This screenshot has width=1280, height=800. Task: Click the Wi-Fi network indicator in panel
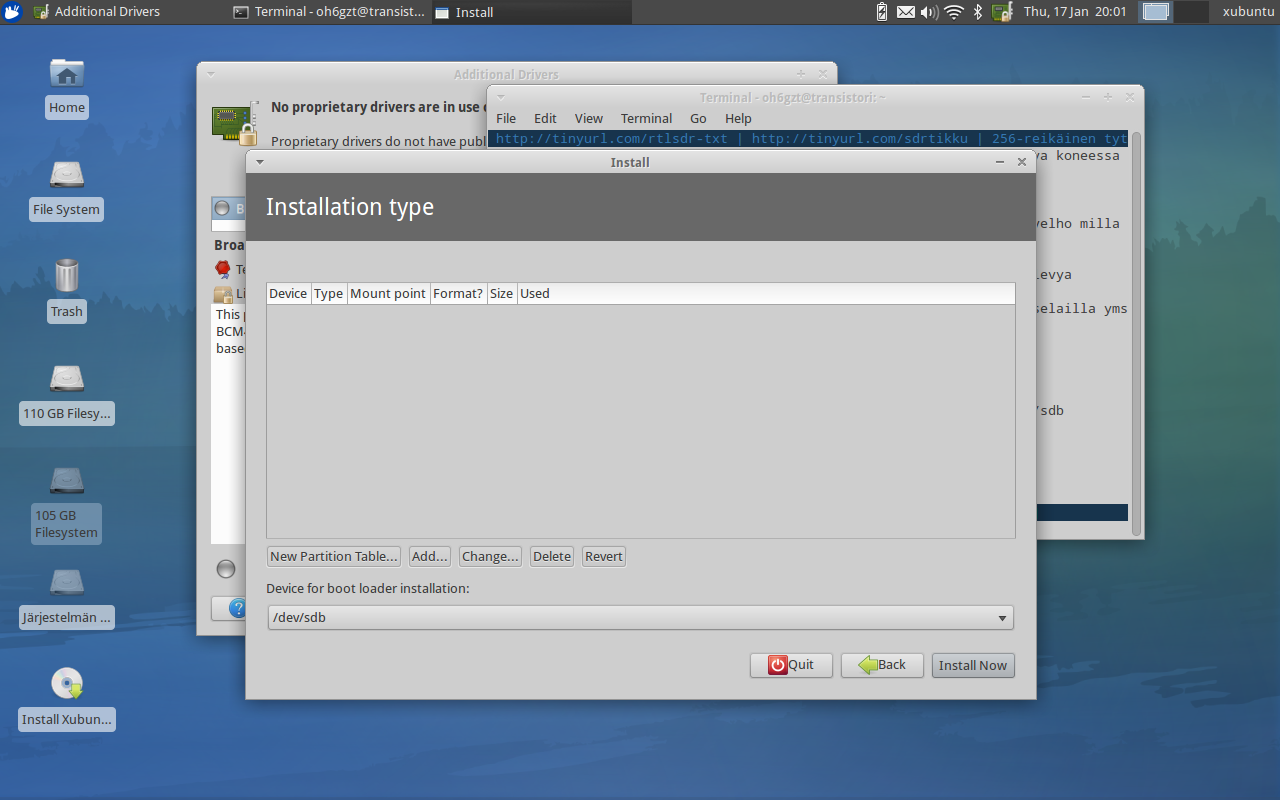coord(953,12)
